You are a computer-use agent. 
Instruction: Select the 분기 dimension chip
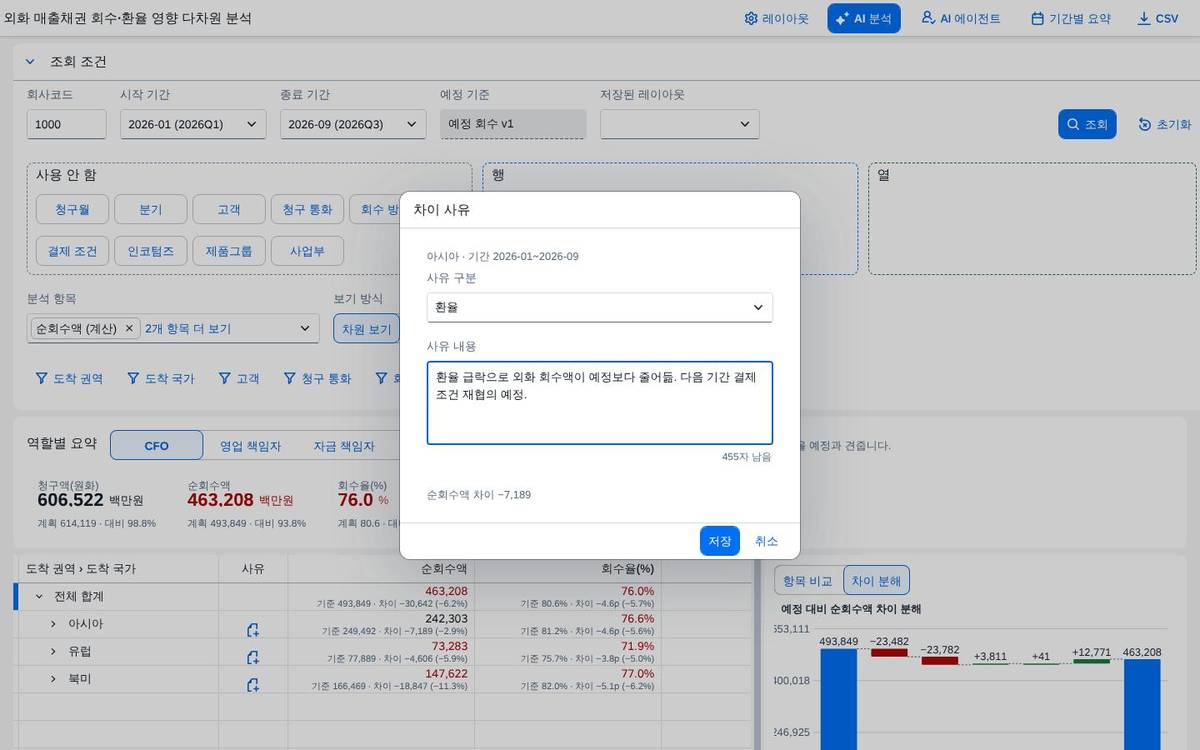pyautogui.click(x=150, y=209)
